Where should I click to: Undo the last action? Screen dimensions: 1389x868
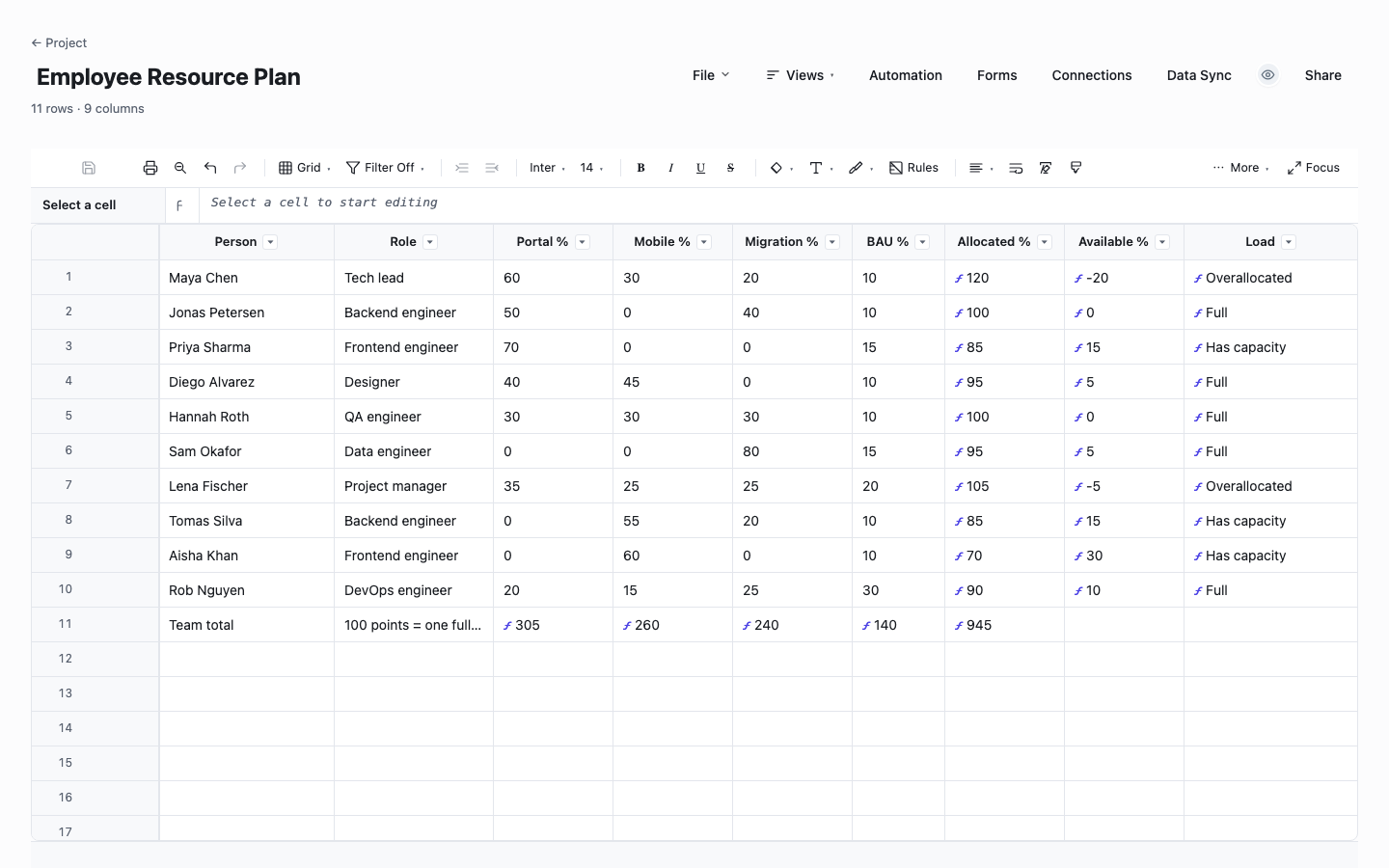[210, 168]
